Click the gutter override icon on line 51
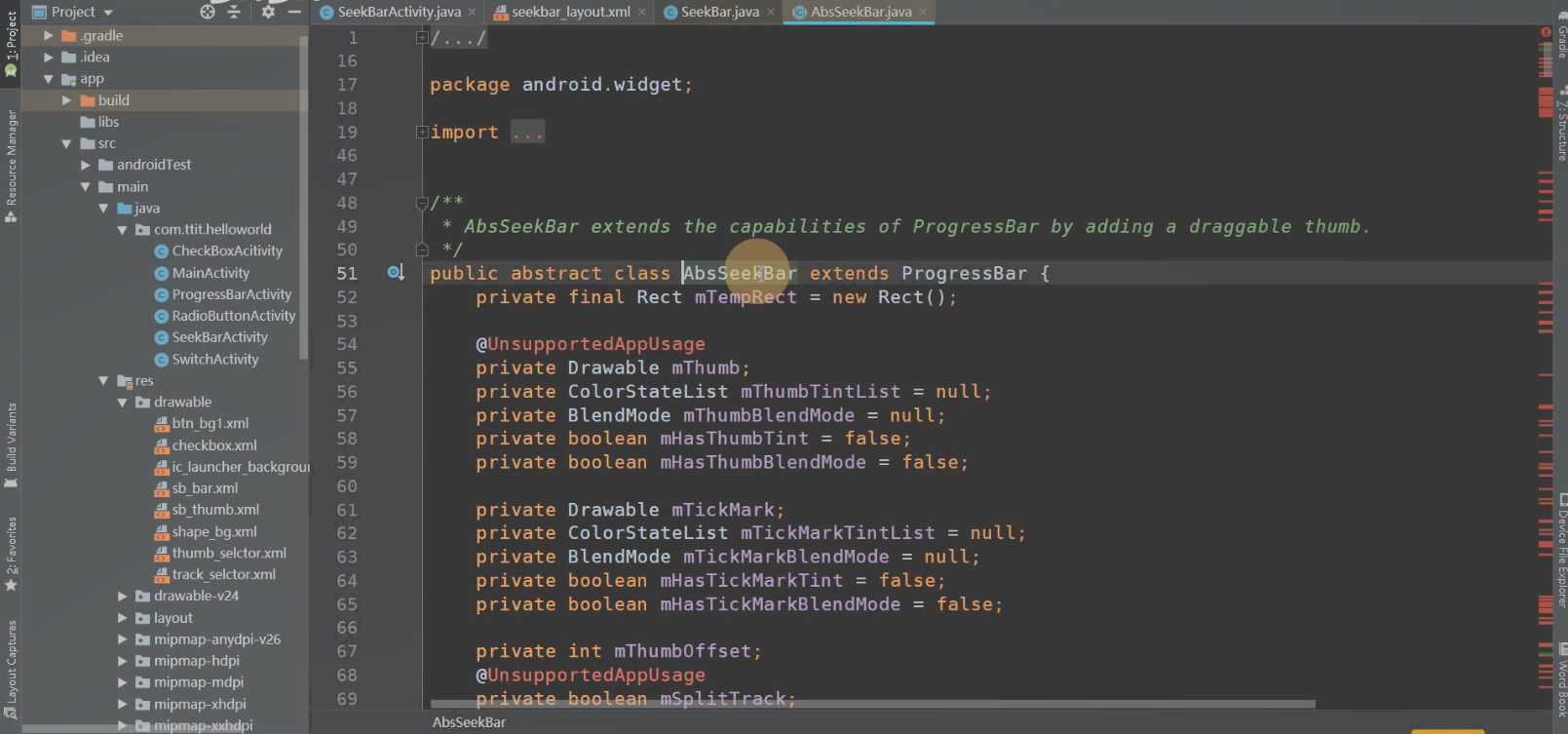Screen dimensions: 1568x734 (395, 273)
